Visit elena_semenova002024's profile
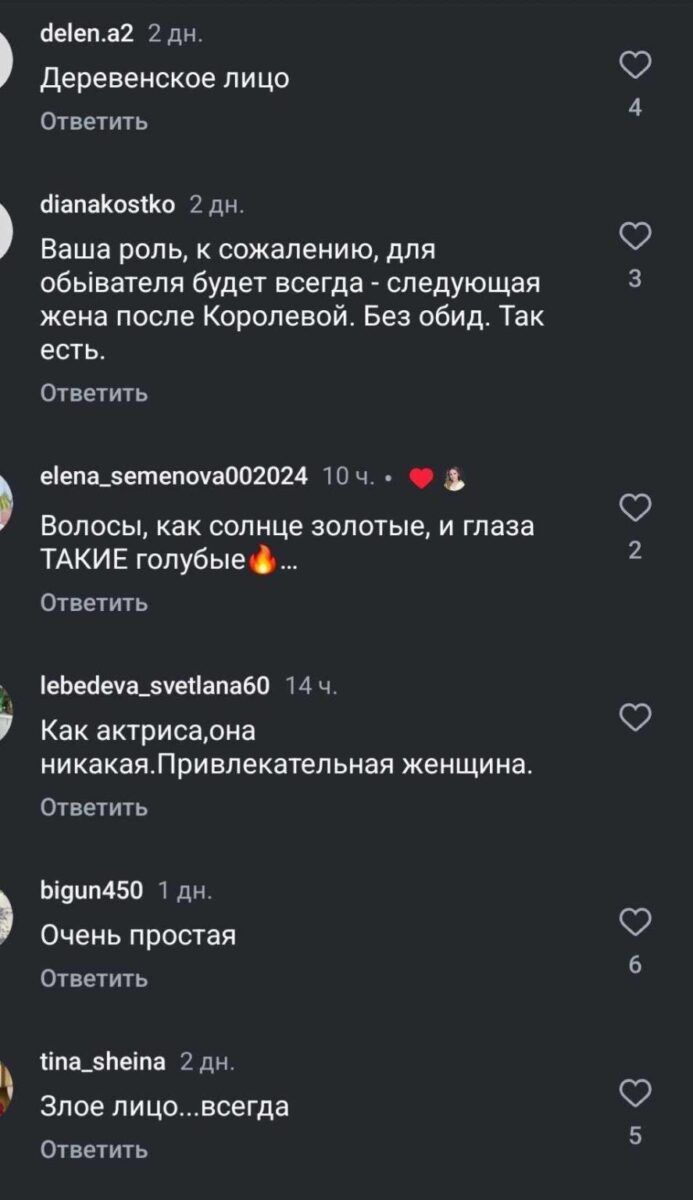Screen dimensions: 693x1200 click(173, 477)
